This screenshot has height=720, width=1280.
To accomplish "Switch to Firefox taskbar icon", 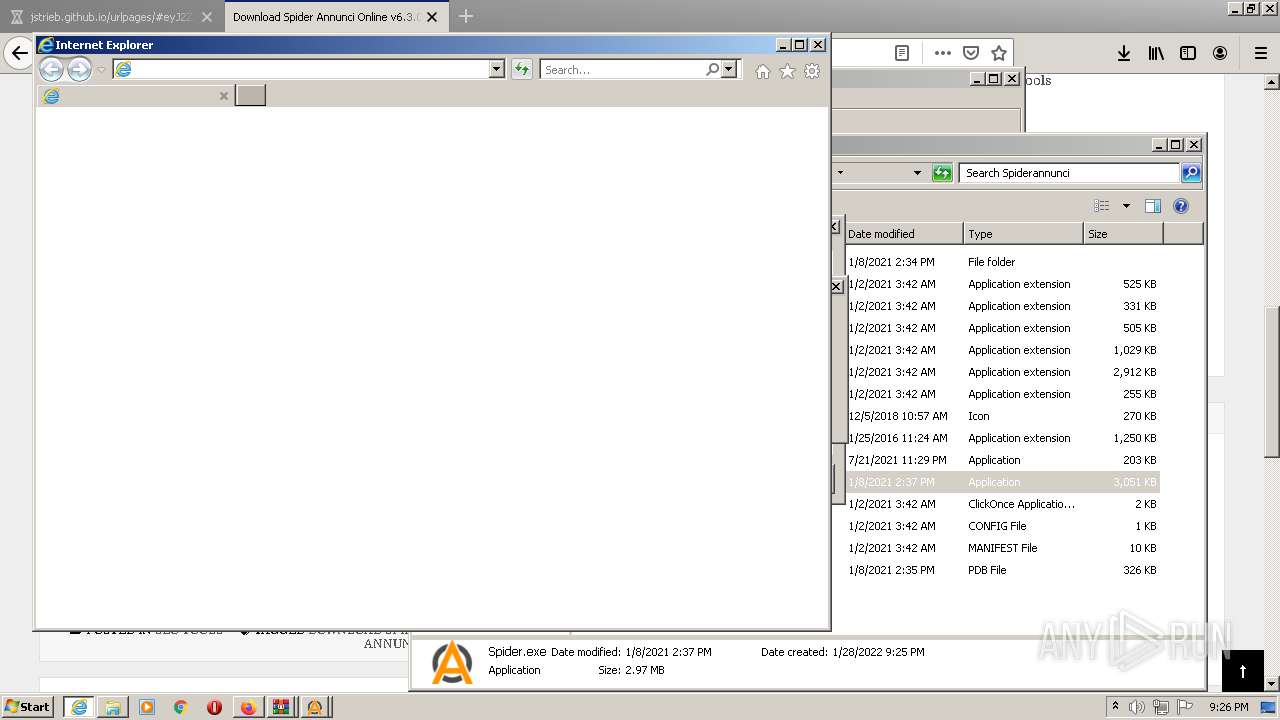I will [x=248, y=707].
